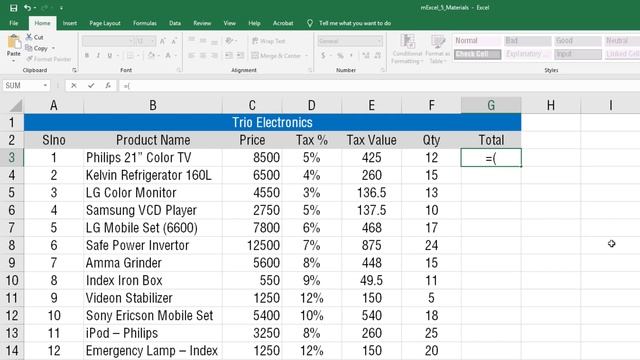Toggle Bold formatting

(x=87, y=56)
